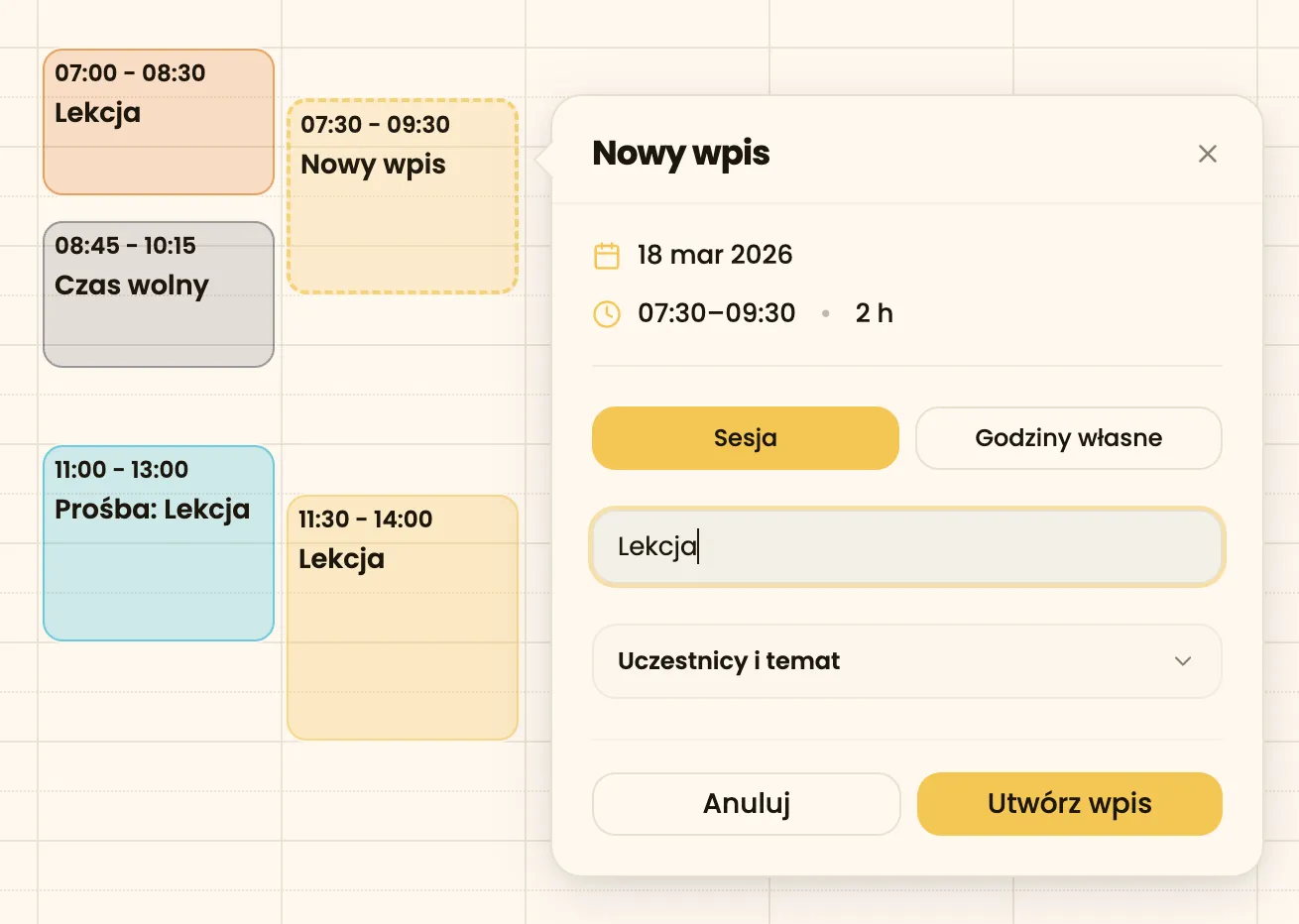Image resolution: width=1299 pixels, height=924 pixels.
Task: Close the Nowy wpis dialog
Action: coord(1207,154)
